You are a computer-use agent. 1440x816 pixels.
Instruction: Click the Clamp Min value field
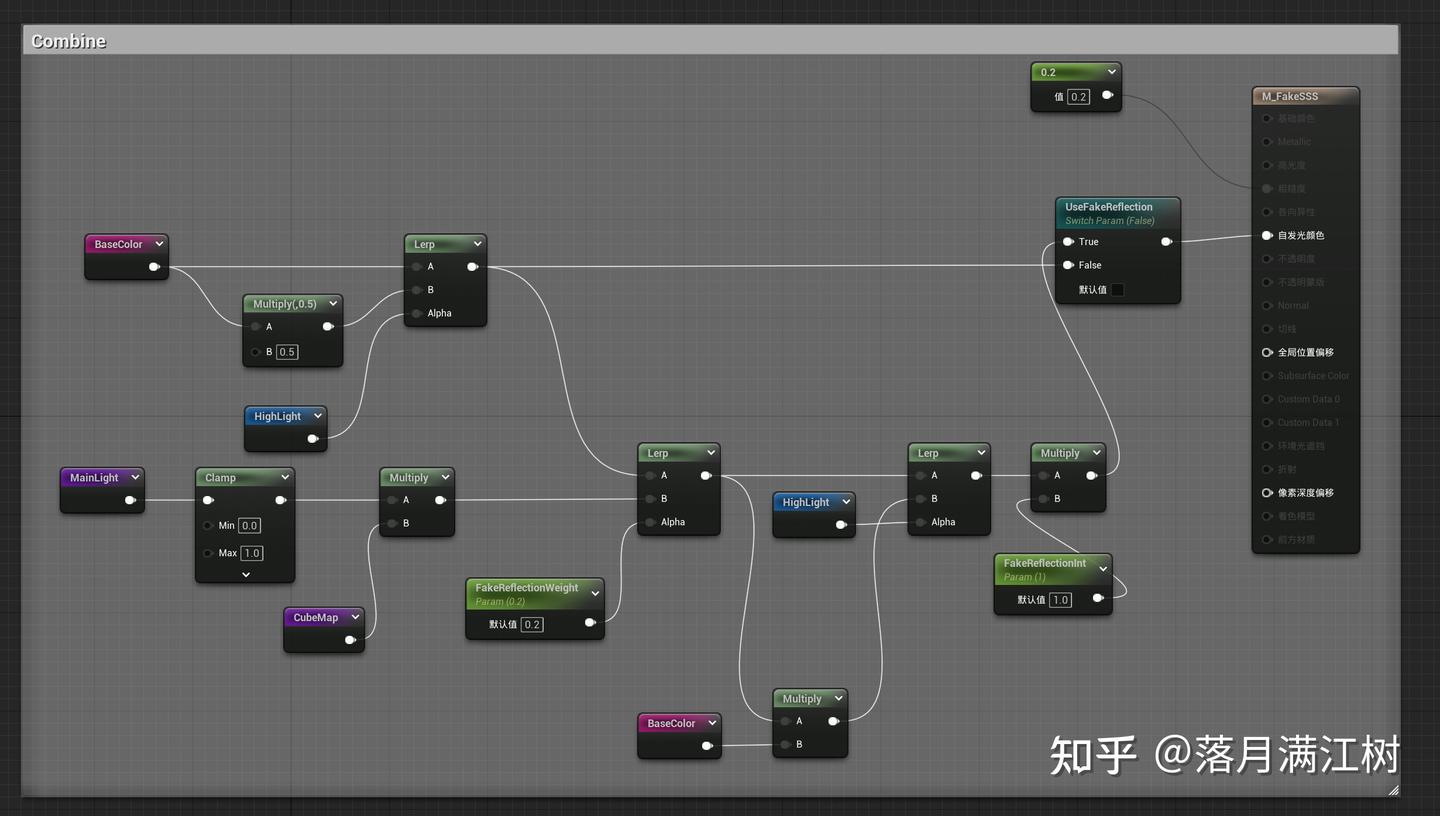pyautogui.click(x=249, y=526)
